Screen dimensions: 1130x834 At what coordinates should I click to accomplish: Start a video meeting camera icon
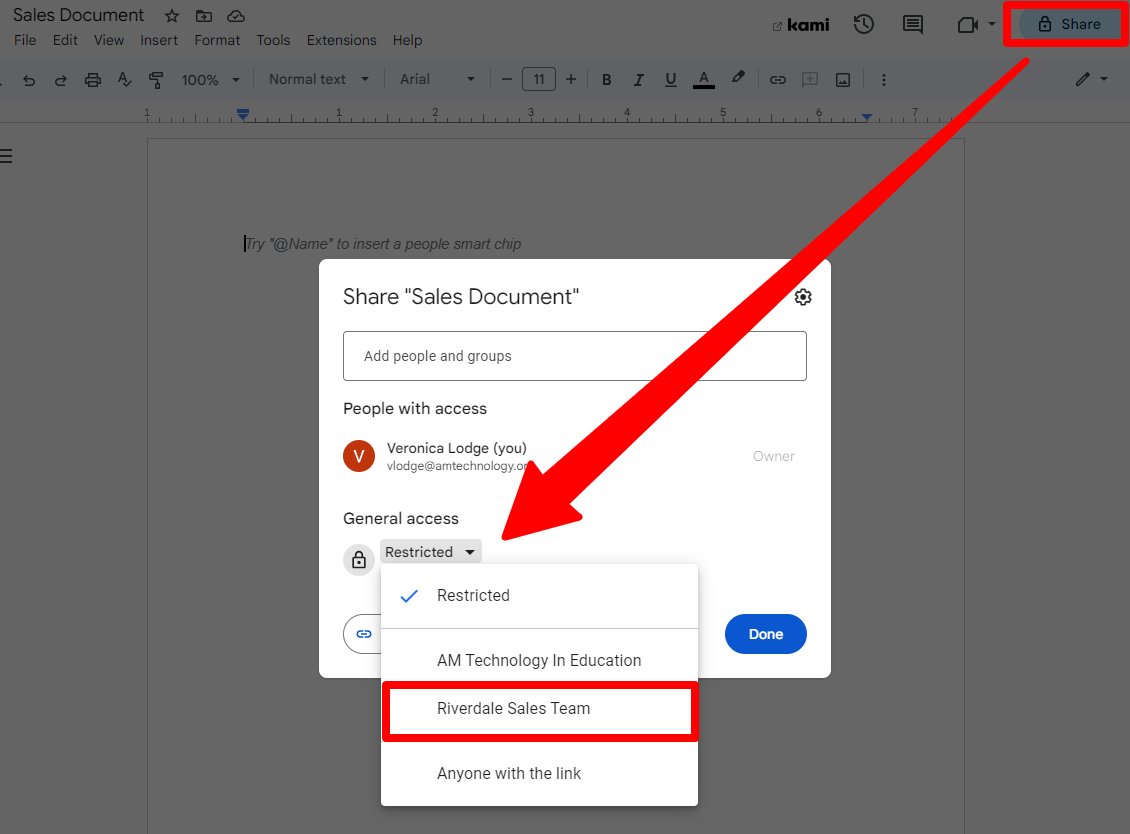coord(967,25)
